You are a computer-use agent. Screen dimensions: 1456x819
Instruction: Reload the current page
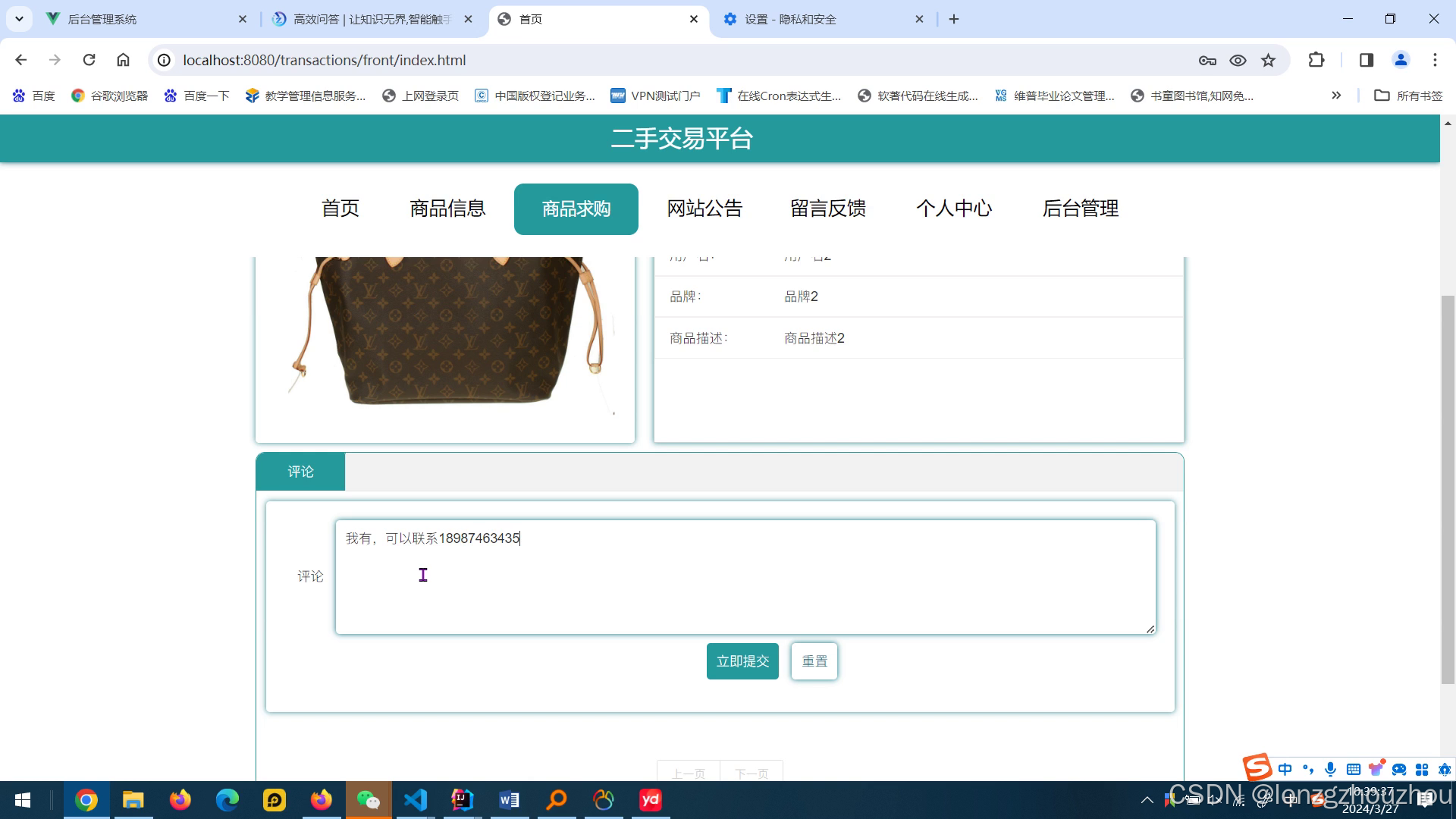(x=89, y=60)
